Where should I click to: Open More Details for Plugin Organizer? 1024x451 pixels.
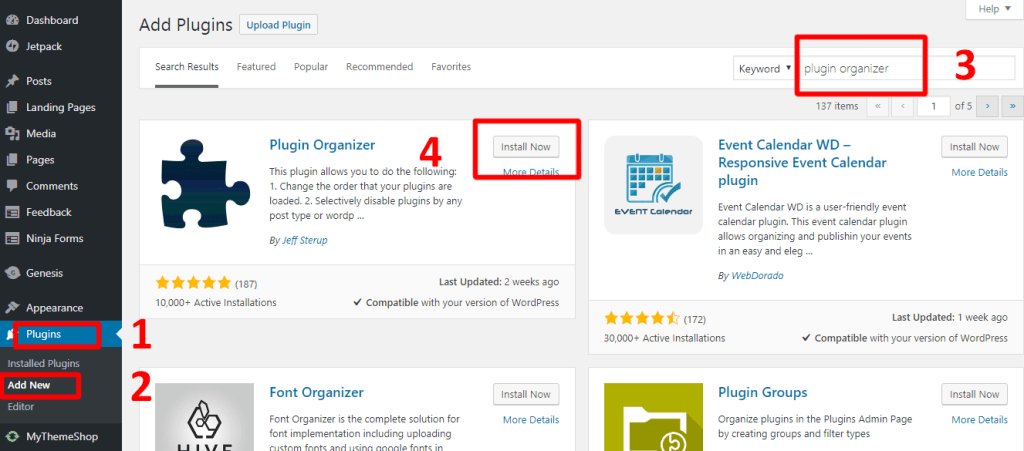coord(531,172)
